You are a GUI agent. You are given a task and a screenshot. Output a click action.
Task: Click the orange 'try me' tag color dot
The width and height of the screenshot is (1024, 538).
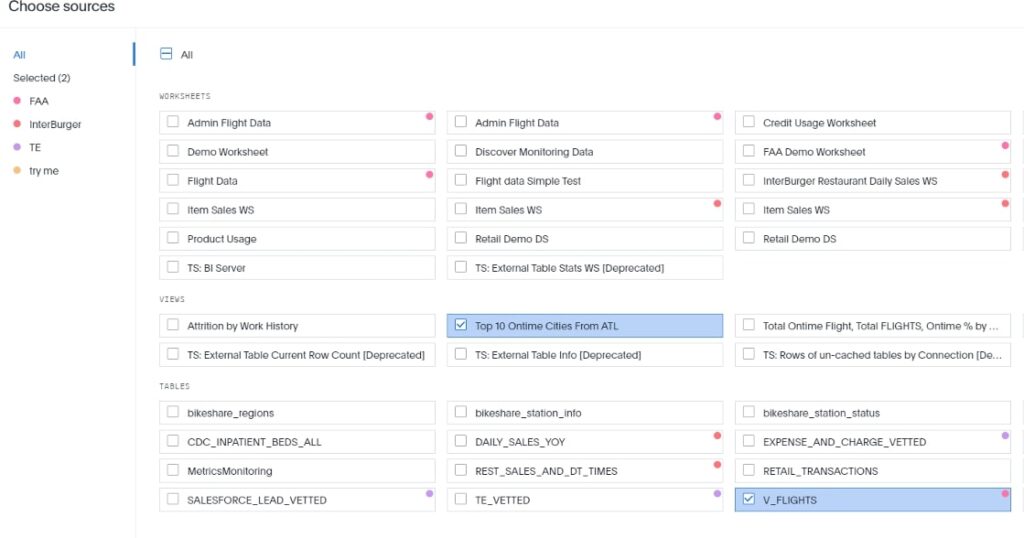click(16, 171)
